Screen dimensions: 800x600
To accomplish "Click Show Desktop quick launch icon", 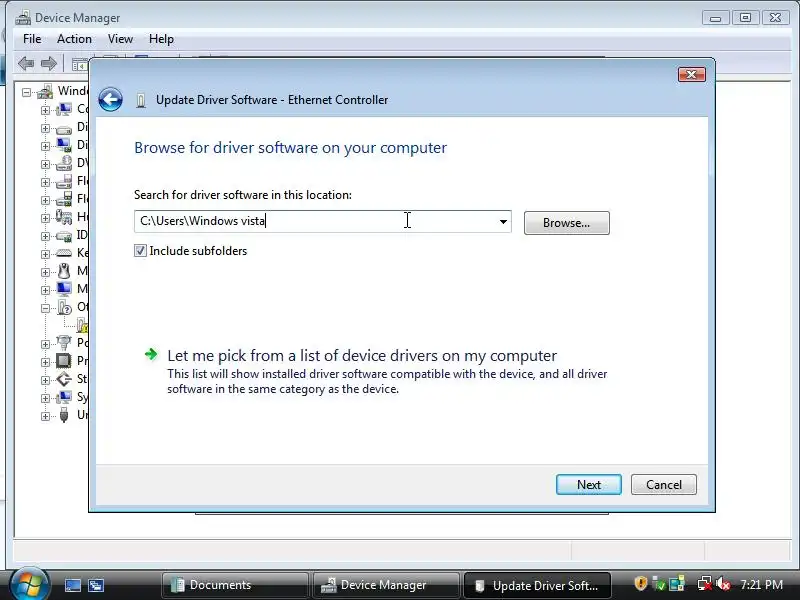I will click(72, 585).
